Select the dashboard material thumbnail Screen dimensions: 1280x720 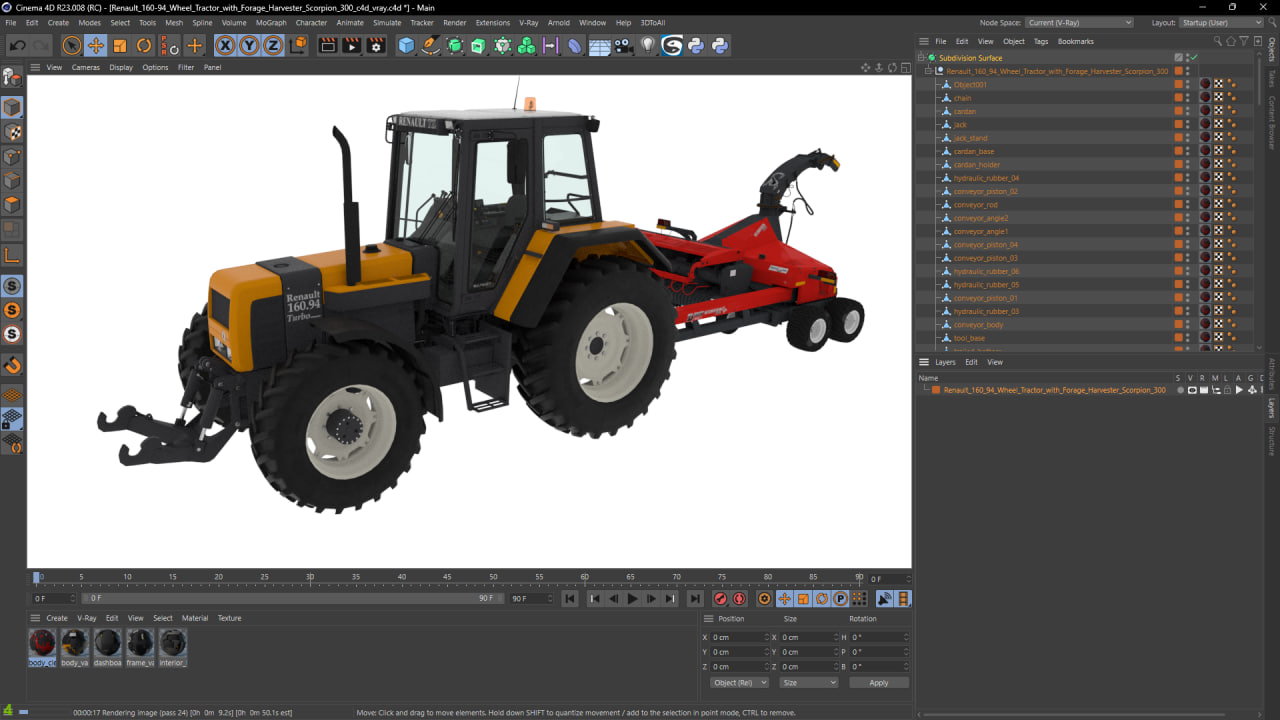(x=107, y=646)
